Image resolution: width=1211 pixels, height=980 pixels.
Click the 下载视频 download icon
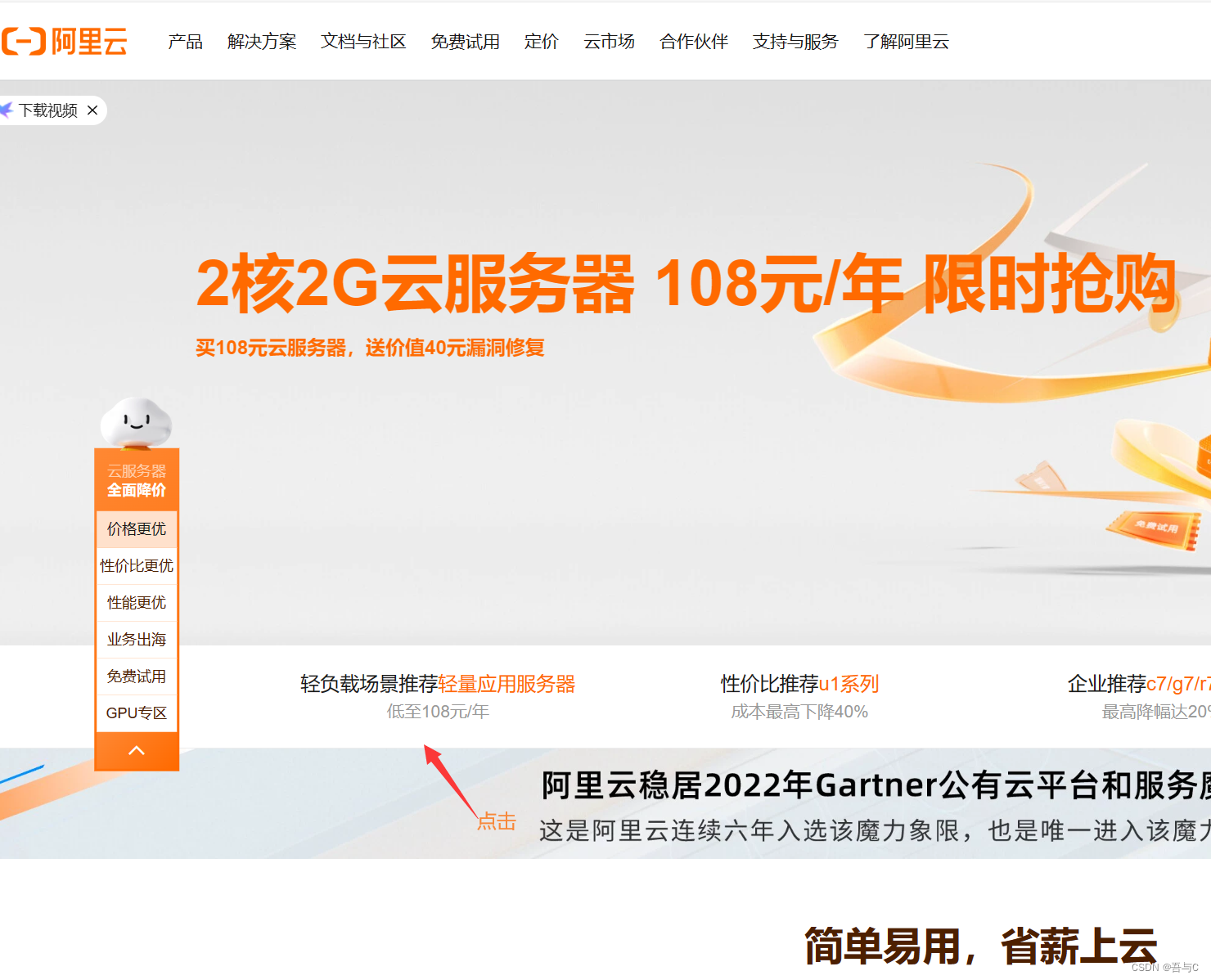[x=7, y=110]
